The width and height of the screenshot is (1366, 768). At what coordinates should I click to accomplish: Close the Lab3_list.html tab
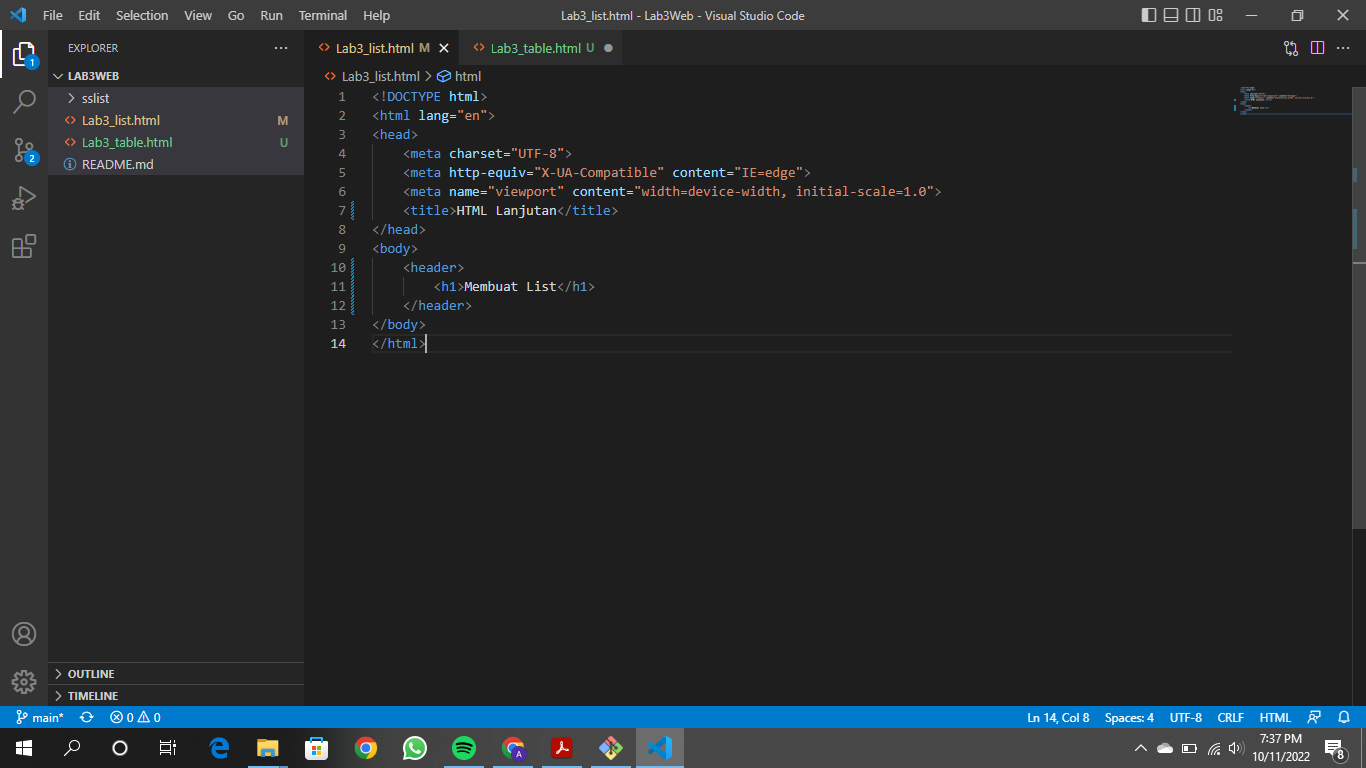444,48
